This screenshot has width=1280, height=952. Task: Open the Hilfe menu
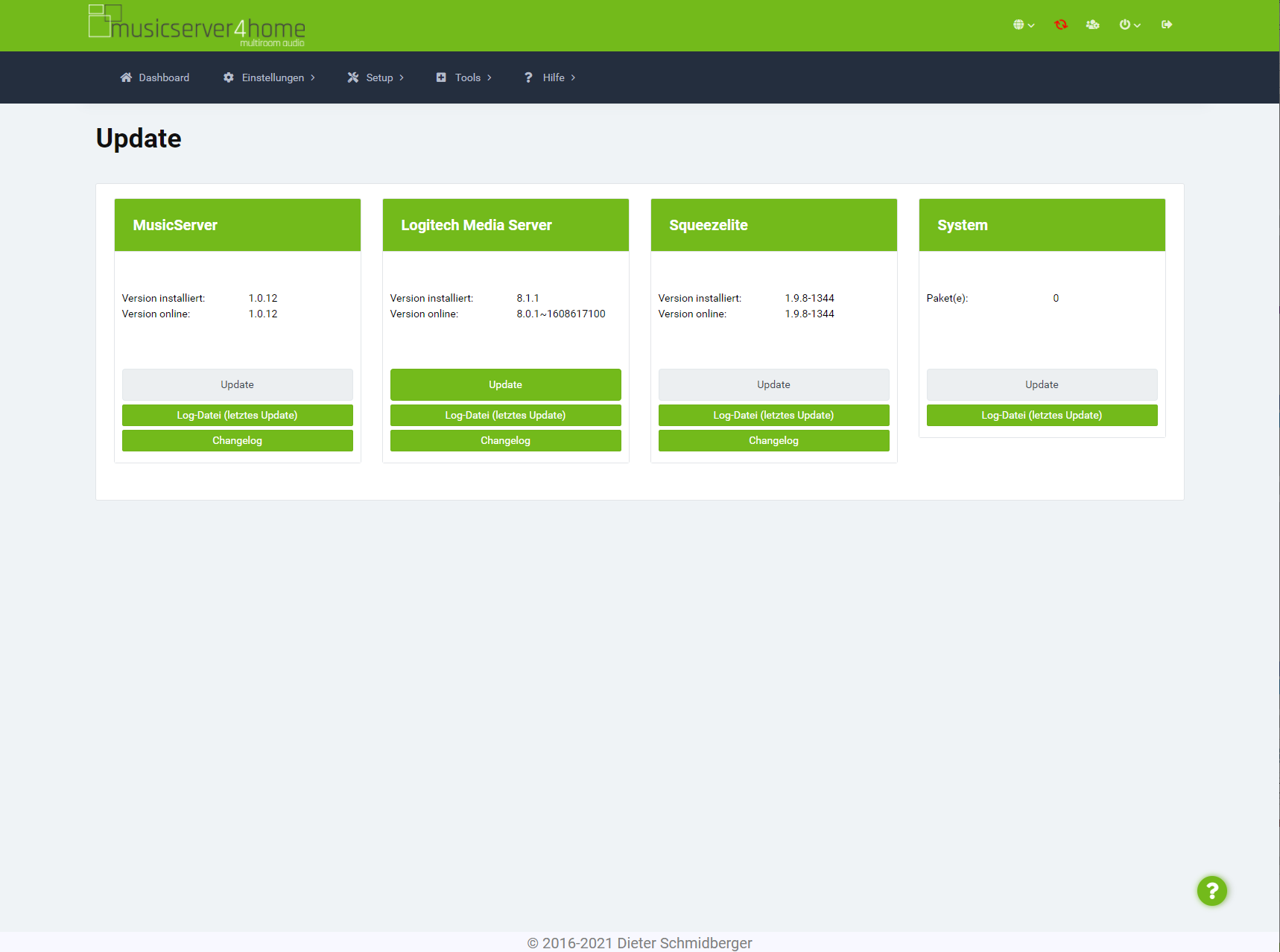[x=550, y=77]
